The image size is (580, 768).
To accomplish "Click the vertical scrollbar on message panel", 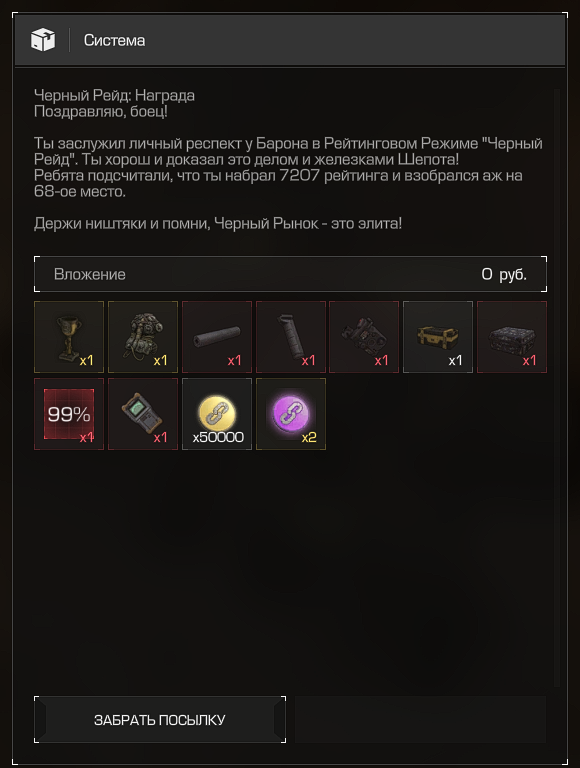I will pos(556,387).
